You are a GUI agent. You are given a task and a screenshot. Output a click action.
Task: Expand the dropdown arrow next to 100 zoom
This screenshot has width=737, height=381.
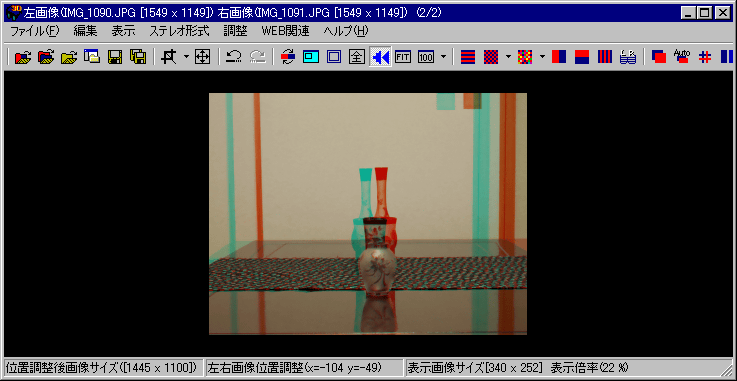[x=443, y=57]
